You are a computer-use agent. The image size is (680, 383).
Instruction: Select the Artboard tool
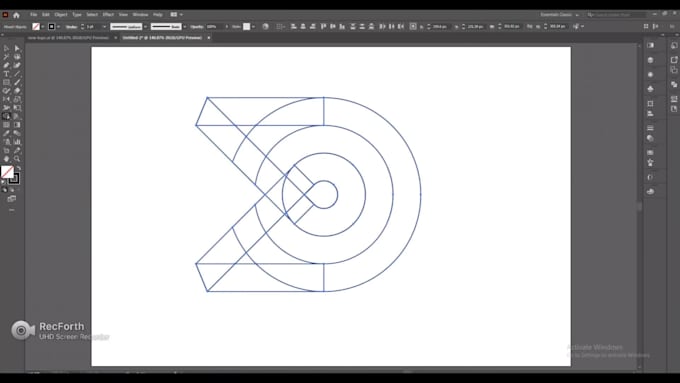tap(6, 151)
